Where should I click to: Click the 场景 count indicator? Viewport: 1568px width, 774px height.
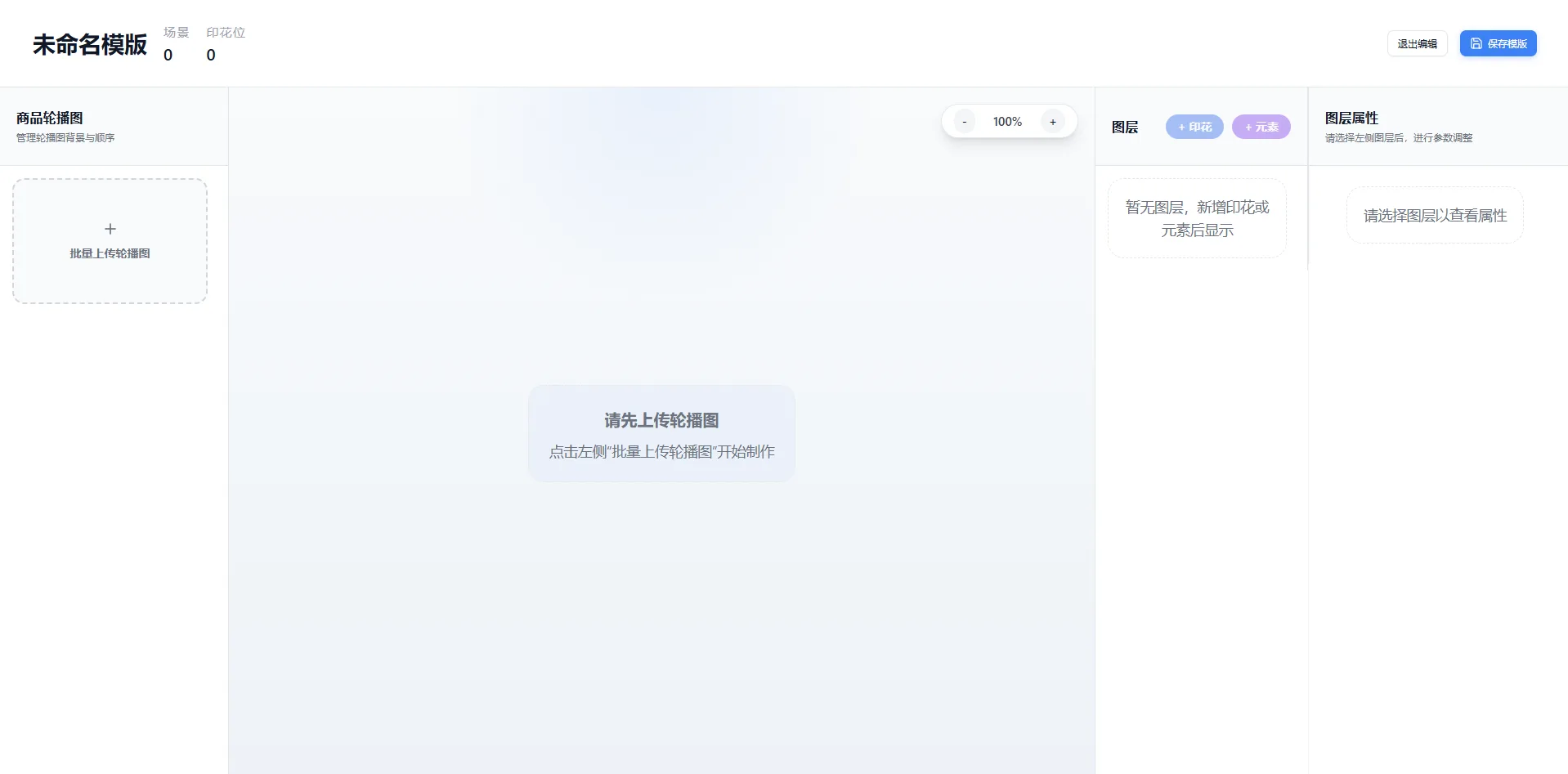176,44
